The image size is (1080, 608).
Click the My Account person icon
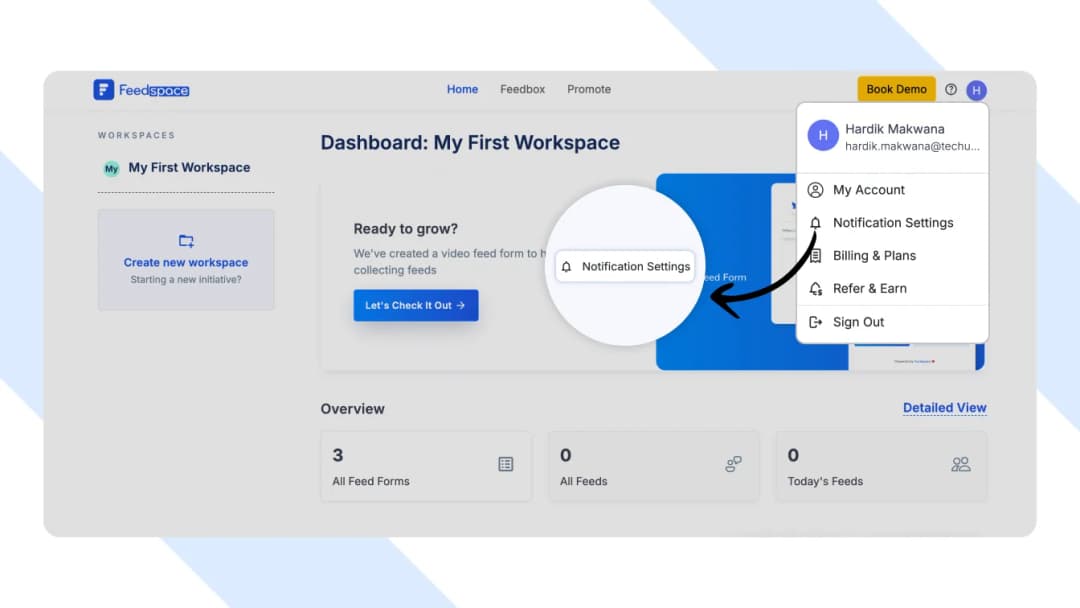tap(817, 190)
